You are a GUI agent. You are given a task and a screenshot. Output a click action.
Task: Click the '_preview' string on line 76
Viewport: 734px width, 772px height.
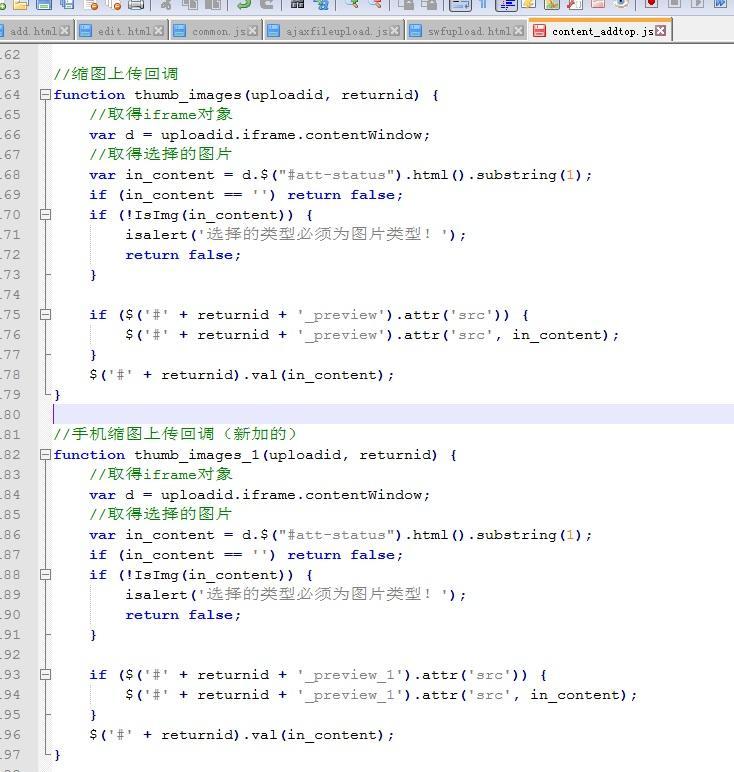(343, 335)
